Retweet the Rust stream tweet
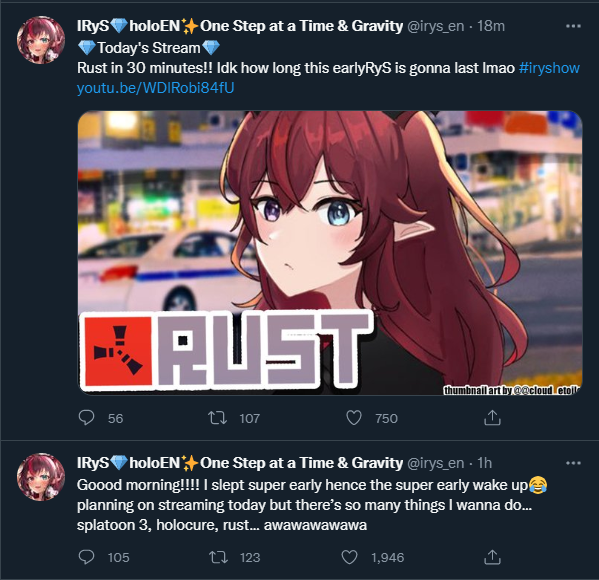 [217, 418]
